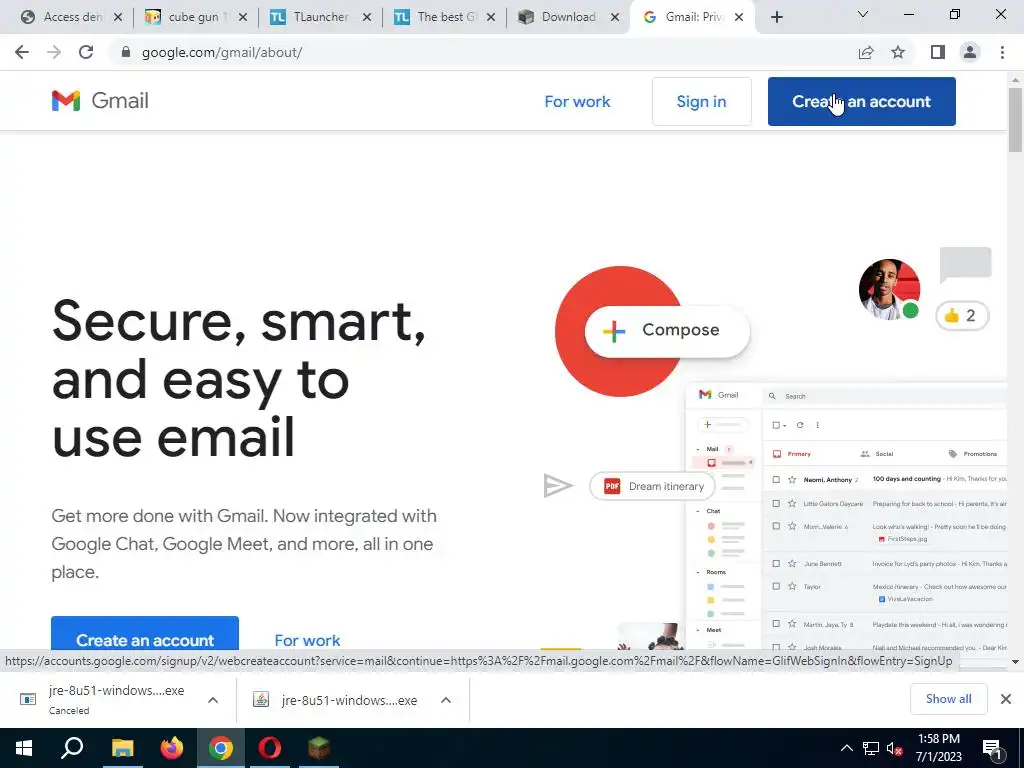Open the Windows Start menu

tap(24, 748)
